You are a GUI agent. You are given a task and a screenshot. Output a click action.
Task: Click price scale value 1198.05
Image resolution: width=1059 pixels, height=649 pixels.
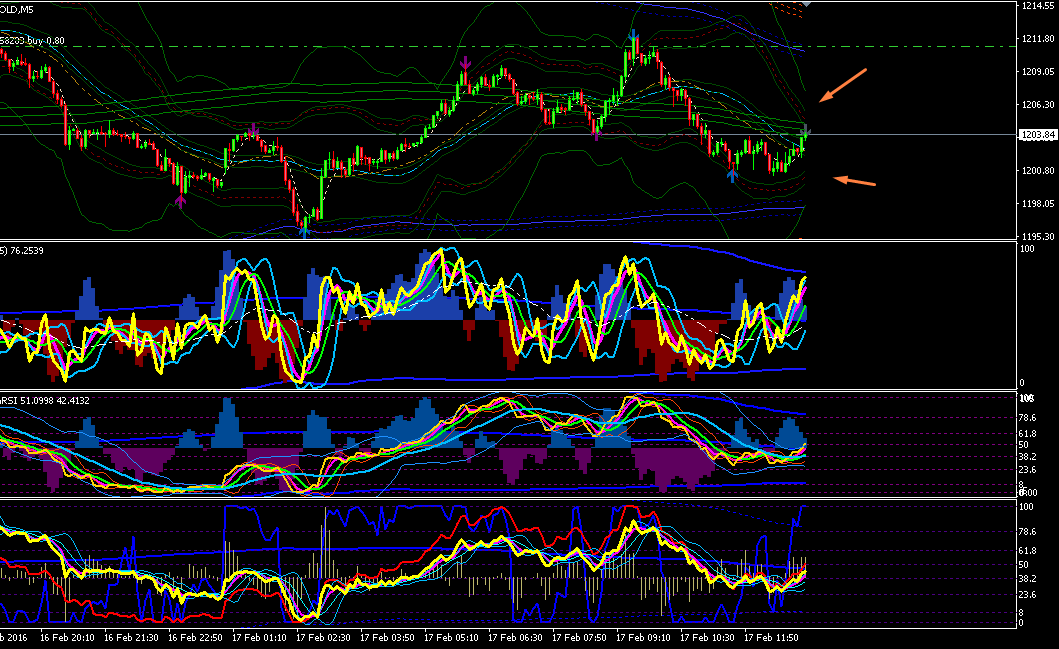(1038, 203)
